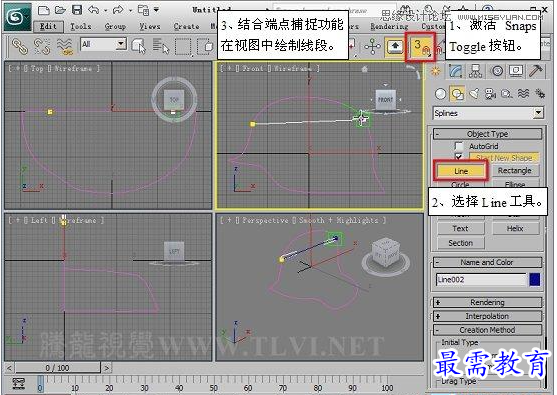Open the Rendering menu
The width and height of the screenshot is (557, 395).
click(389, 26)
